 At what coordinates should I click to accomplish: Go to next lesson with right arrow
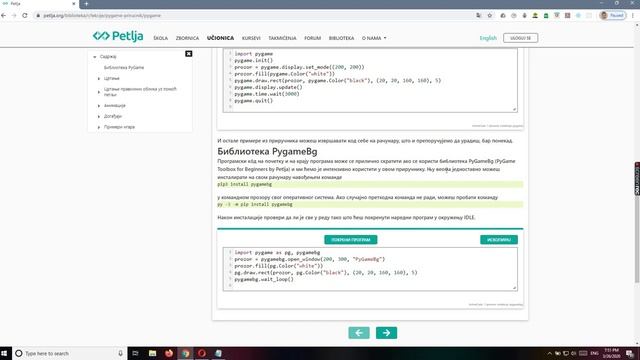(x=386, y=333)
